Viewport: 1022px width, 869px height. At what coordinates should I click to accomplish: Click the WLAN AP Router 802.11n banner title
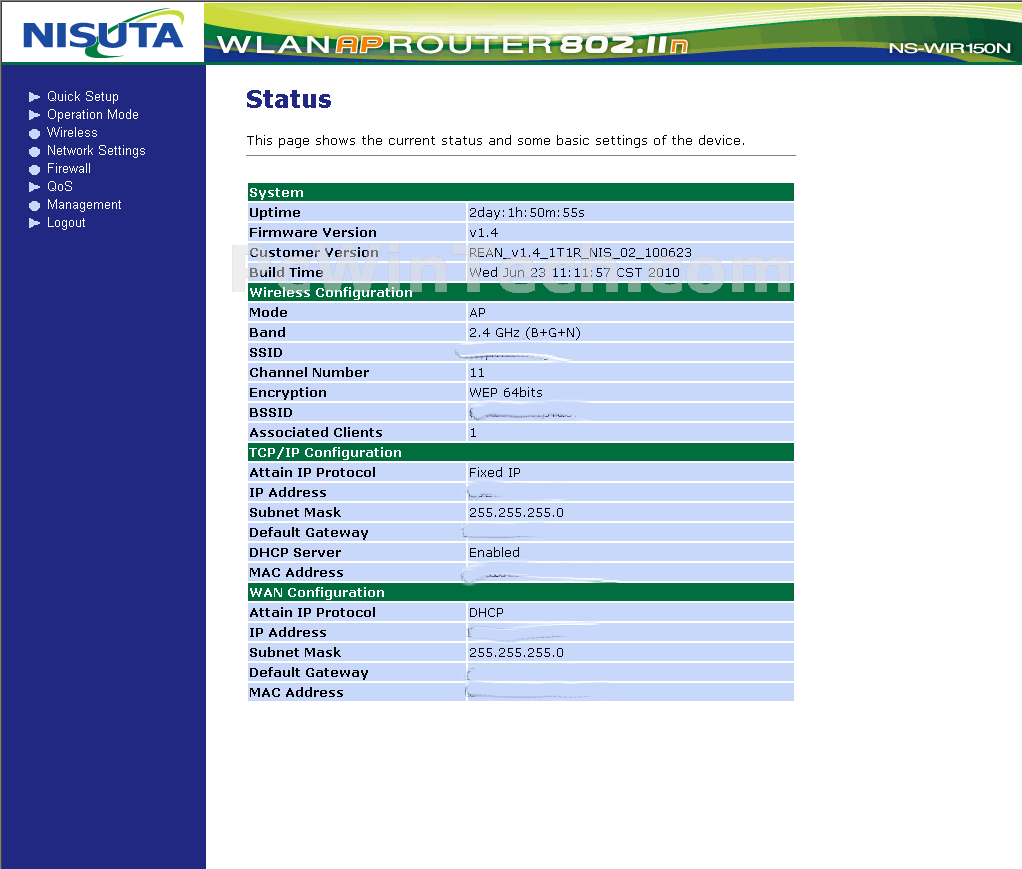(452, 44)
